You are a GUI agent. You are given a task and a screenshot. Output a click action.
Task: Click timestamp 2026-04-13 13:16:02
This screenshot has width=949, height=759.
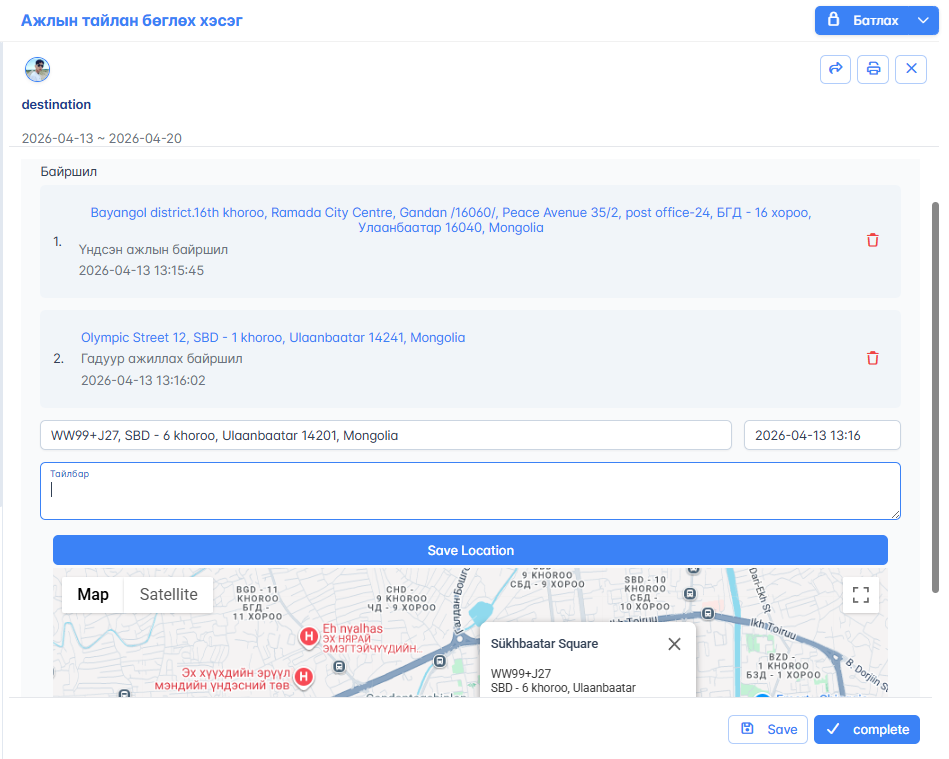pos(143,381)
